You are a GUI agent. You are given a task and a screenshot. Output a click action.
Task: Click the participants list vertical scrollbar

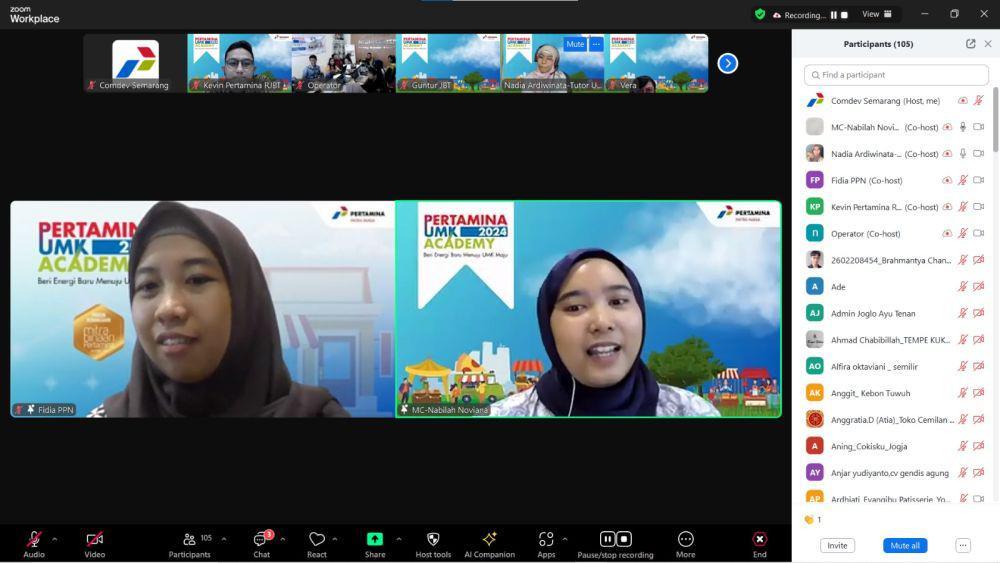pos(996,120)
